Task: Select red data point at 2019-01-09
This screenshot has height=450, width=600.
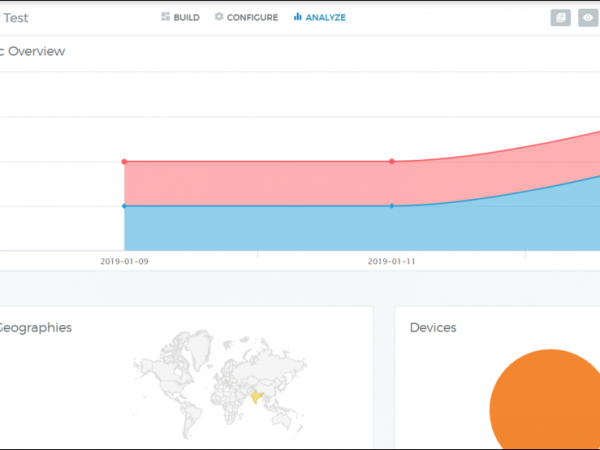Action: [x=124, y=161]
